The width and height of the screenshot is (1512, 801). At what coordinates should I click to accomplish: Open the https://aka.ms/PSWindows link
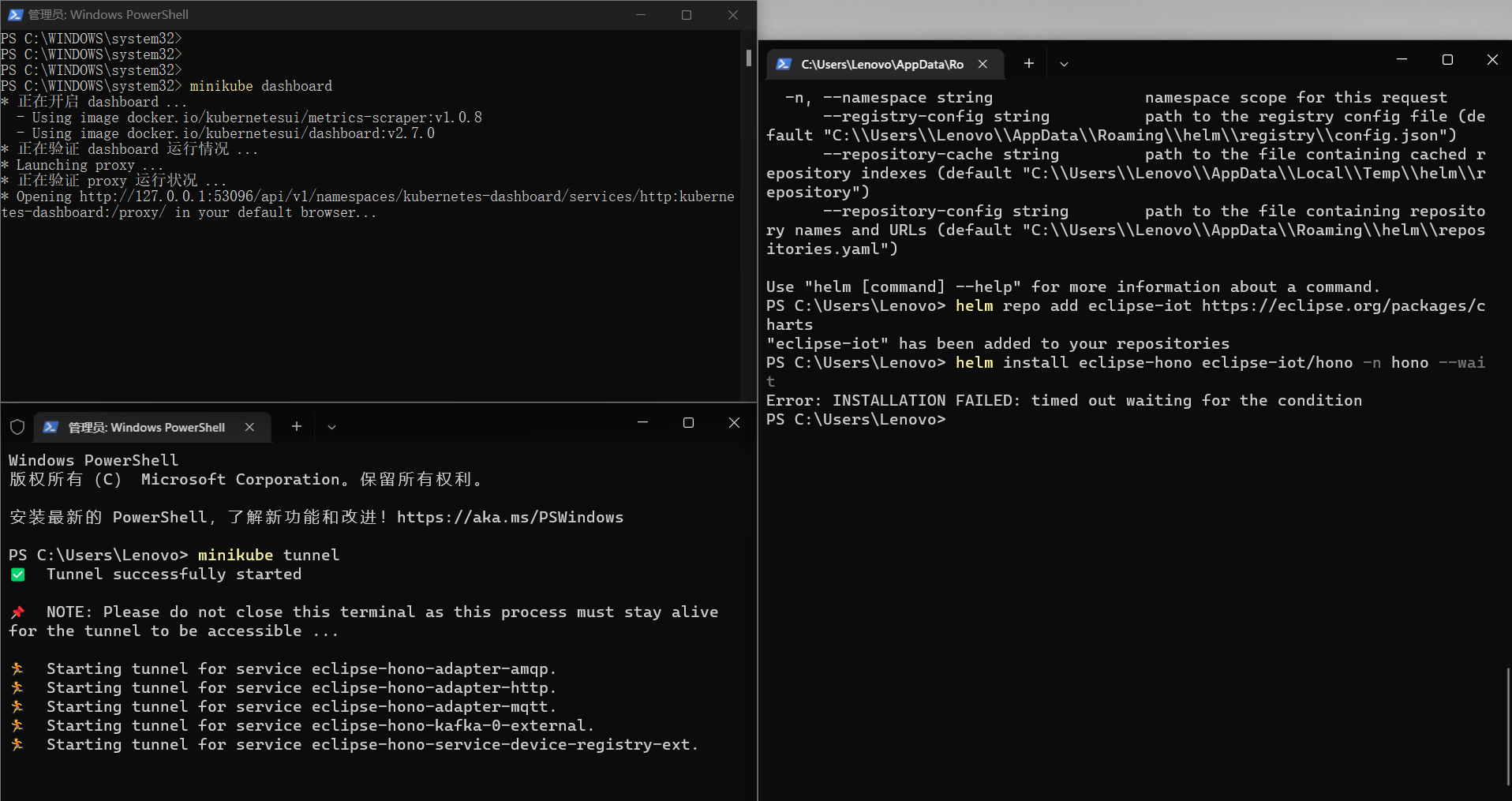(x=510, y=517)
